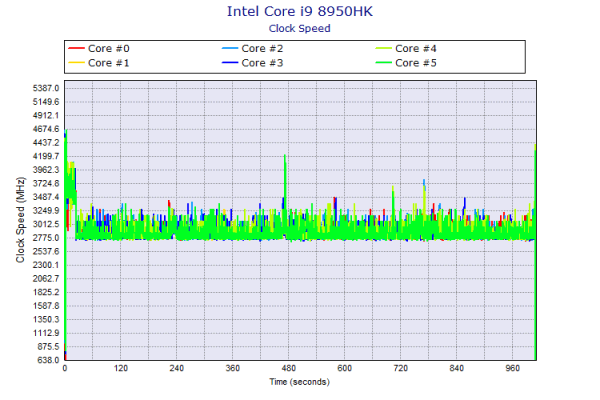600x400 pixels.
Task: Click the 600 tick on time axis
Action: pos(344,368)
